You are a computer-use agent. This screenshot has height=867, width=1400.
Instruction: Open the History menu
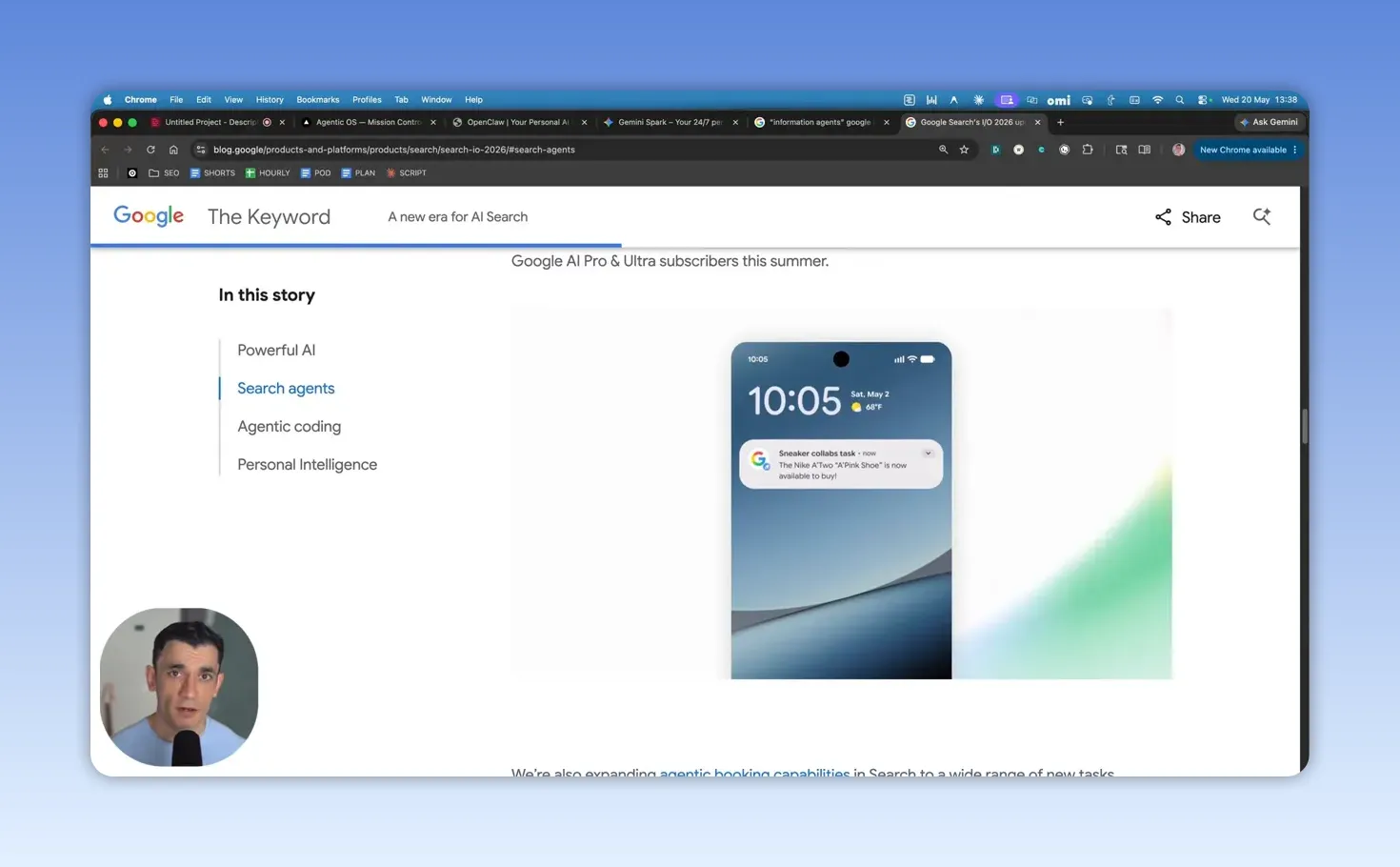pos(270,100)
